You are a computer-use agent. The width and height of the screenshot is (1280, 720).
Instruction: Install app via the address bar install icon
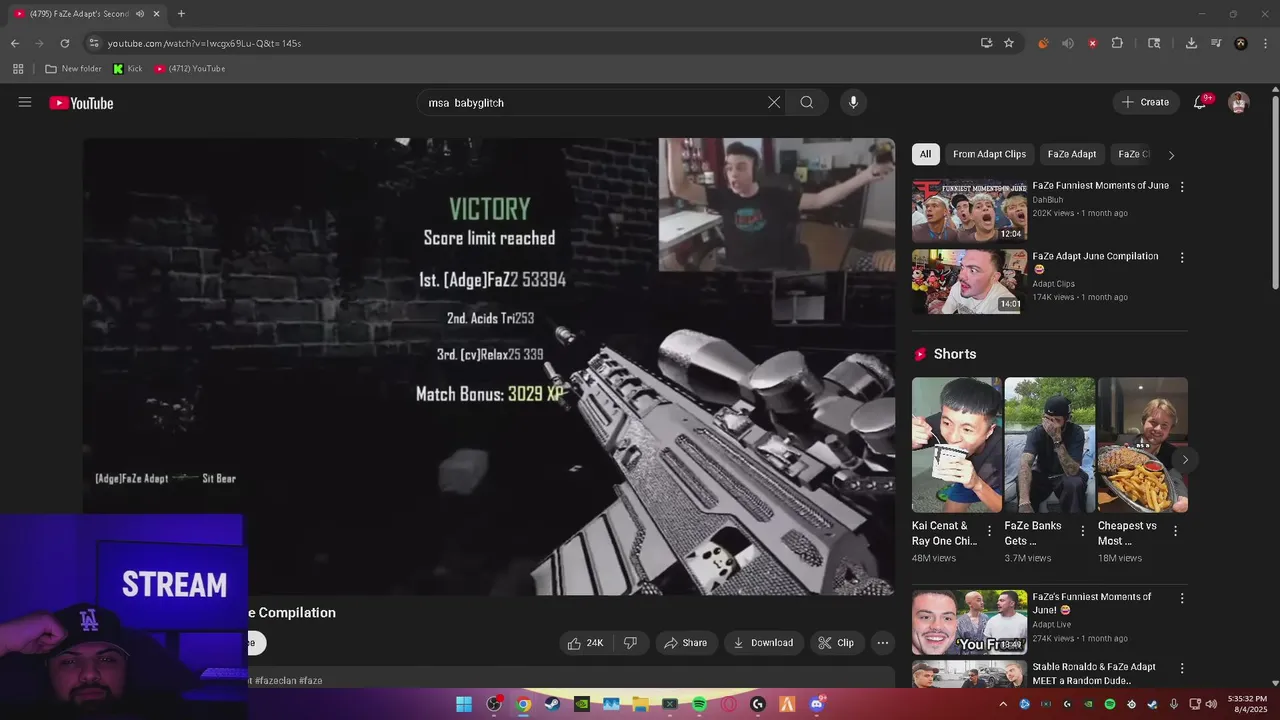coord(987,43)
